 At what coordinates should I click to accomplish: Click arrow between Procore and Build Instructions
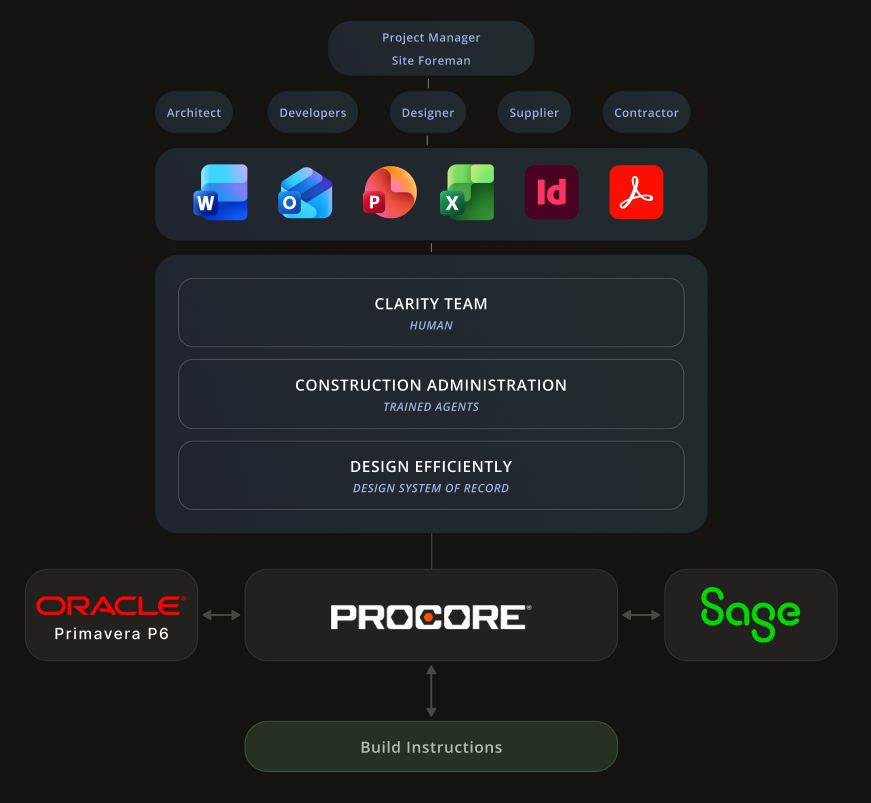click(431, 691)
